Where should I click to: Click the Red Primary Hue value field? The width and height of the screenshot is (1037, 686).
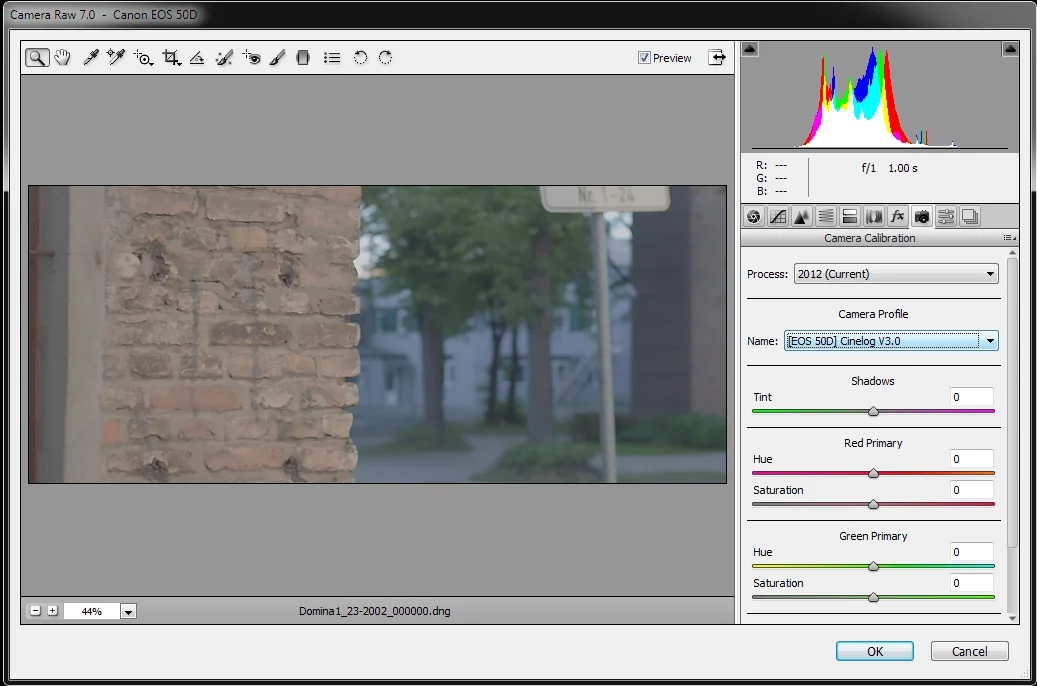(972, 459)
